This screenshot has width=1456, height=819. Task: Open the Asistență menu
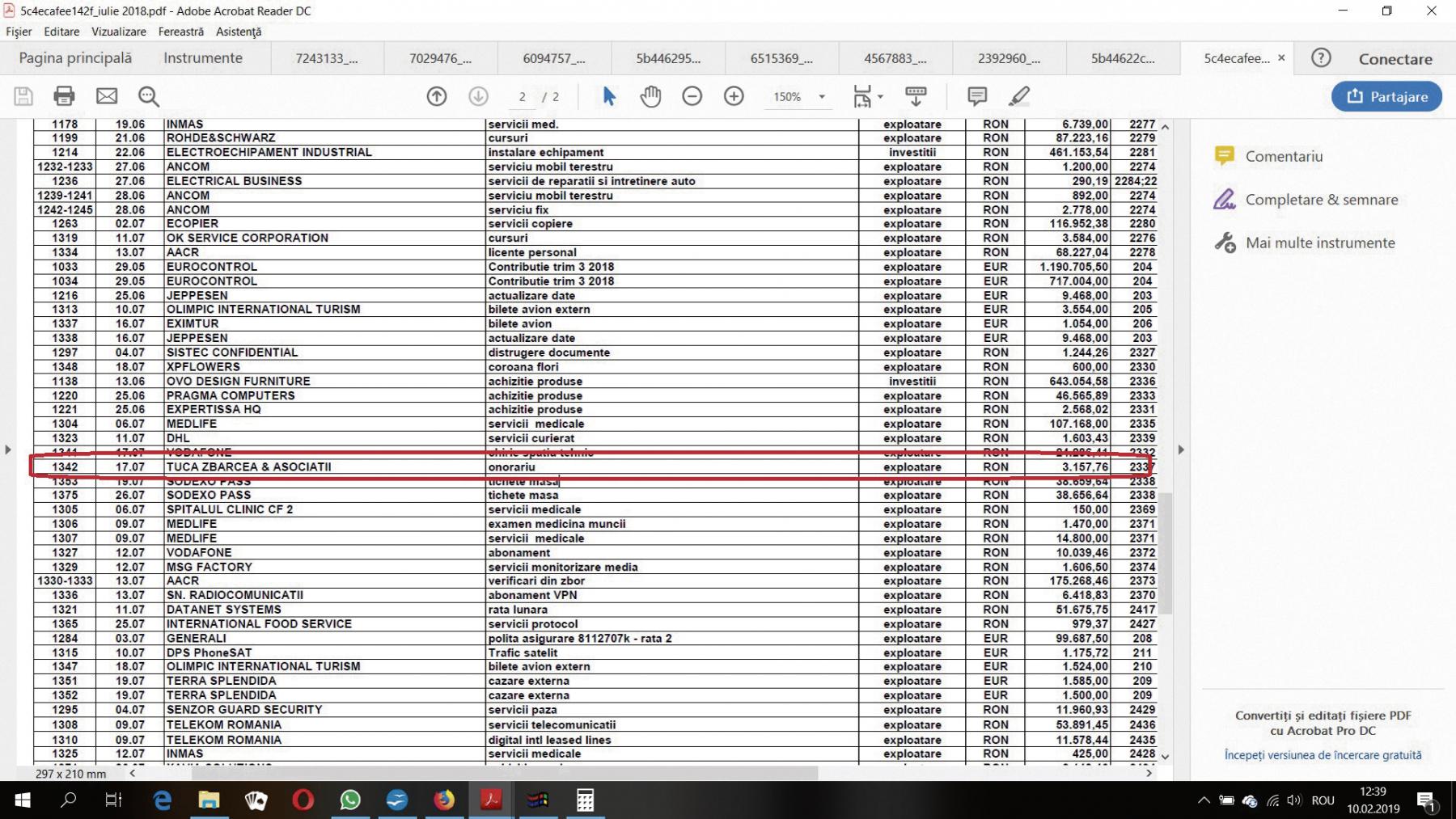coord(239,32)
